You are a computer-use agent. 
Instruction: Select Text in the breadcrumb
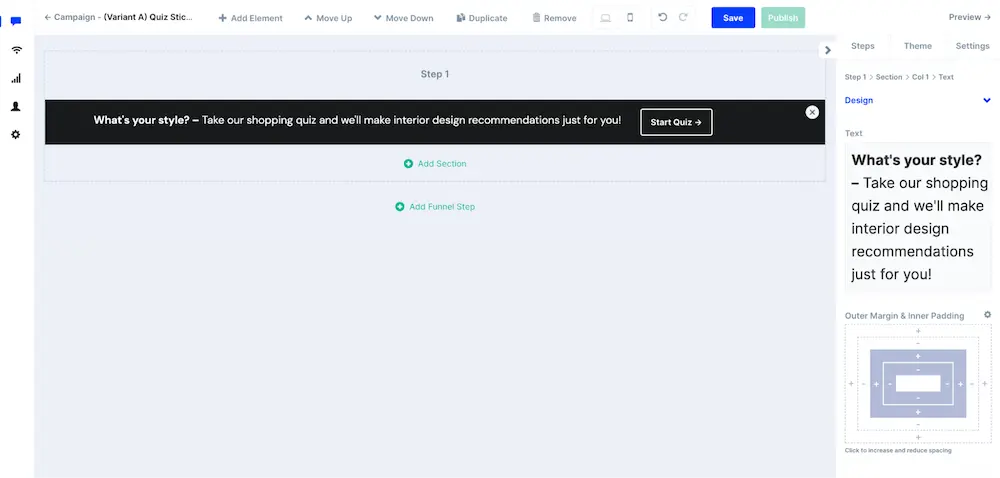tap(946, 77)
